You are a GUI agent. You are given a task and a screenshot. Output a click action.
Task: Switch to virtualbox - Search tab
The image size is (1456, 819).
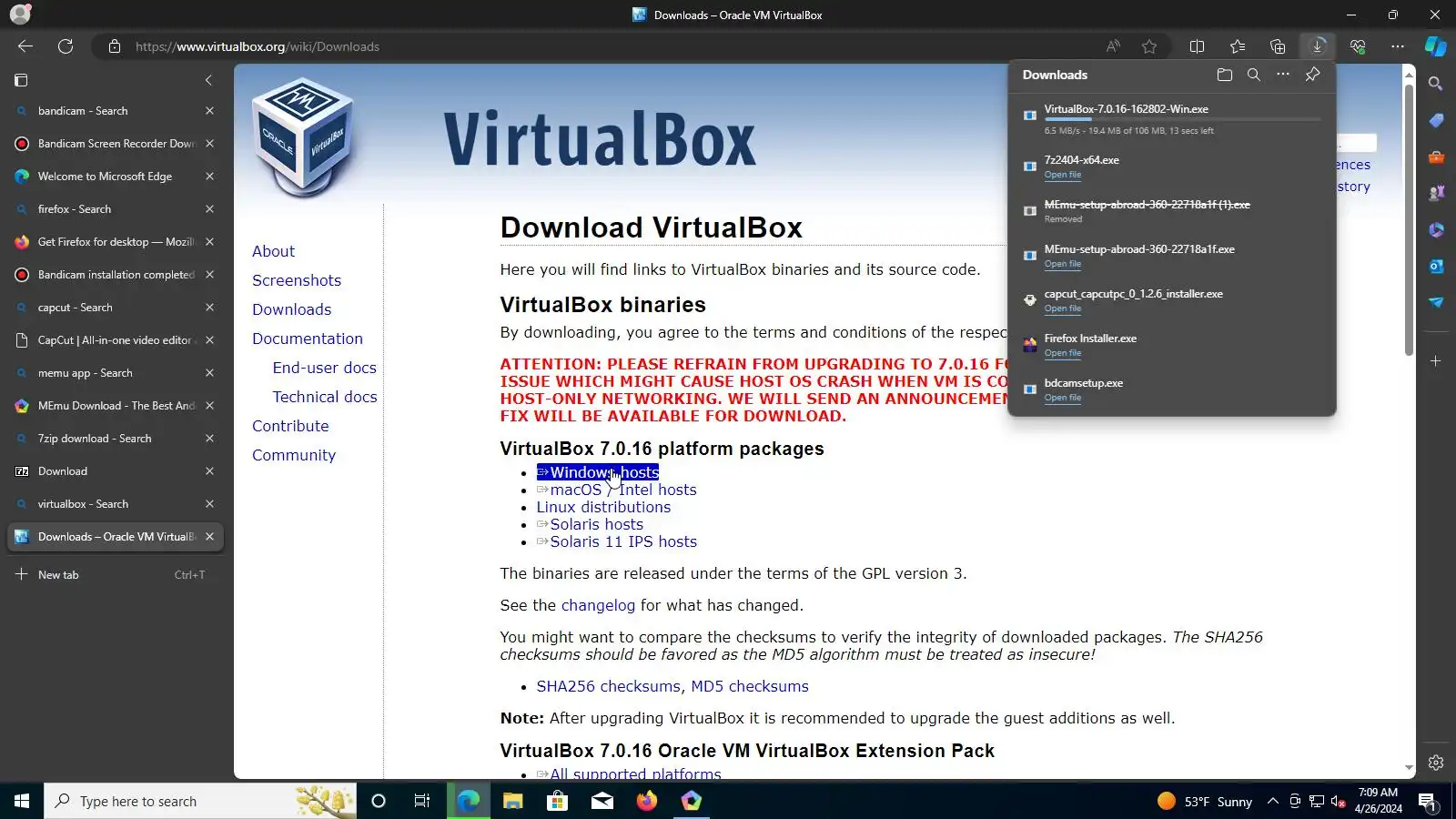[115, 504]
